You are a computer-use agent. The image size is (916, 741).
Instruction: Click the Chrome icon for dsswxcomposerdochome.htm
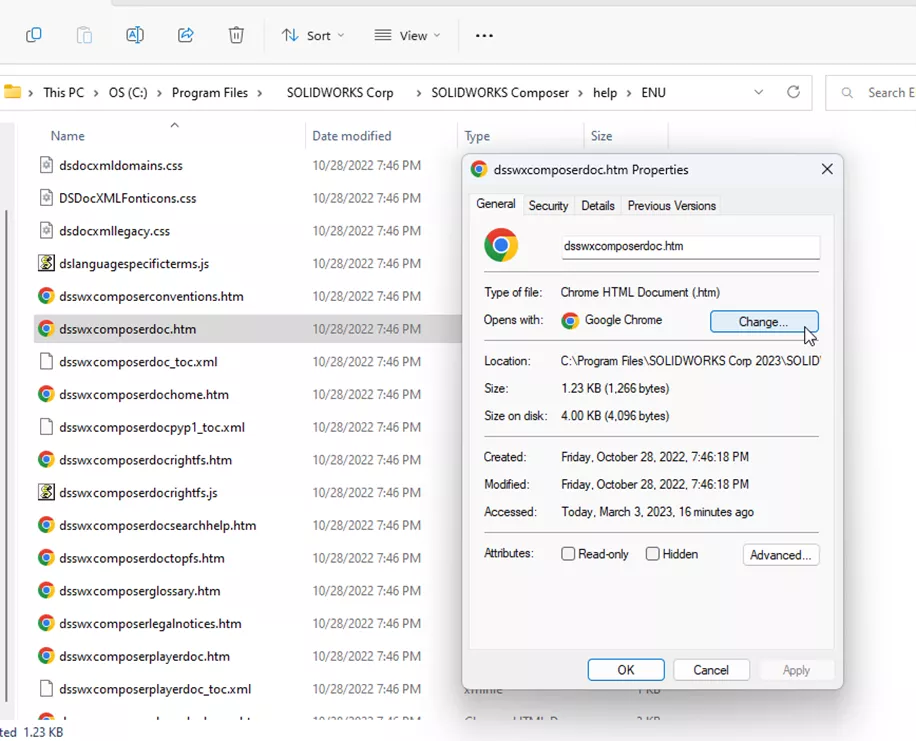44,394
